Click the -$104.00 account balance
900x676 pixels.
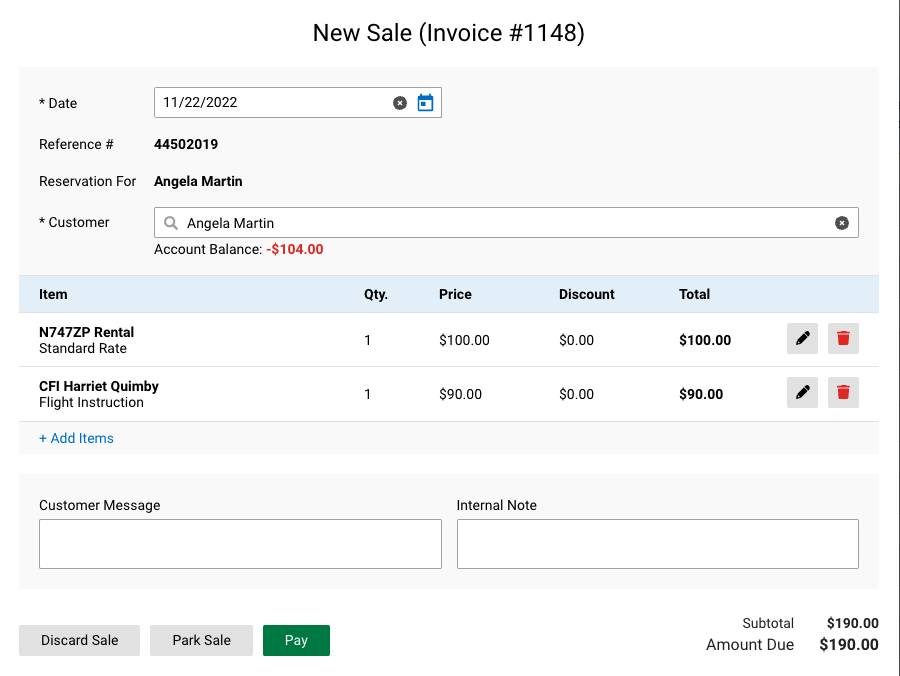(x=295, y=249)
